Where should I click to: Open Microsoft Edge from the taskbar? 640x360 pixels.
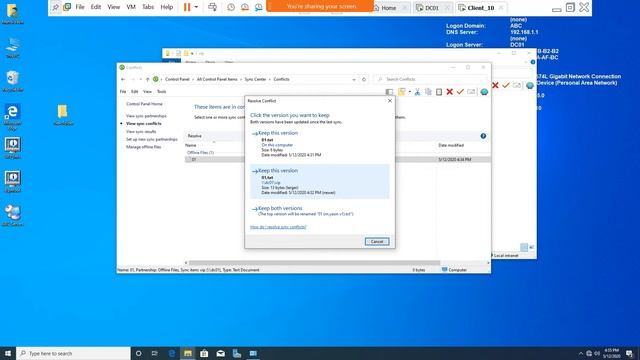172,353
